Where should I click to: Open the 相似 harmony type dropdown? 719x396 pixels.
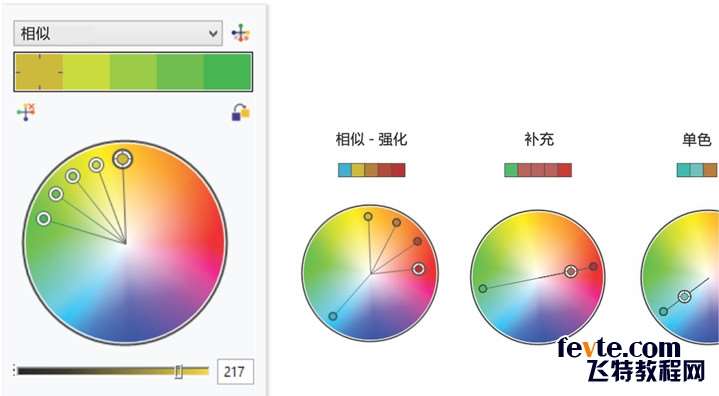click(118, 33)
